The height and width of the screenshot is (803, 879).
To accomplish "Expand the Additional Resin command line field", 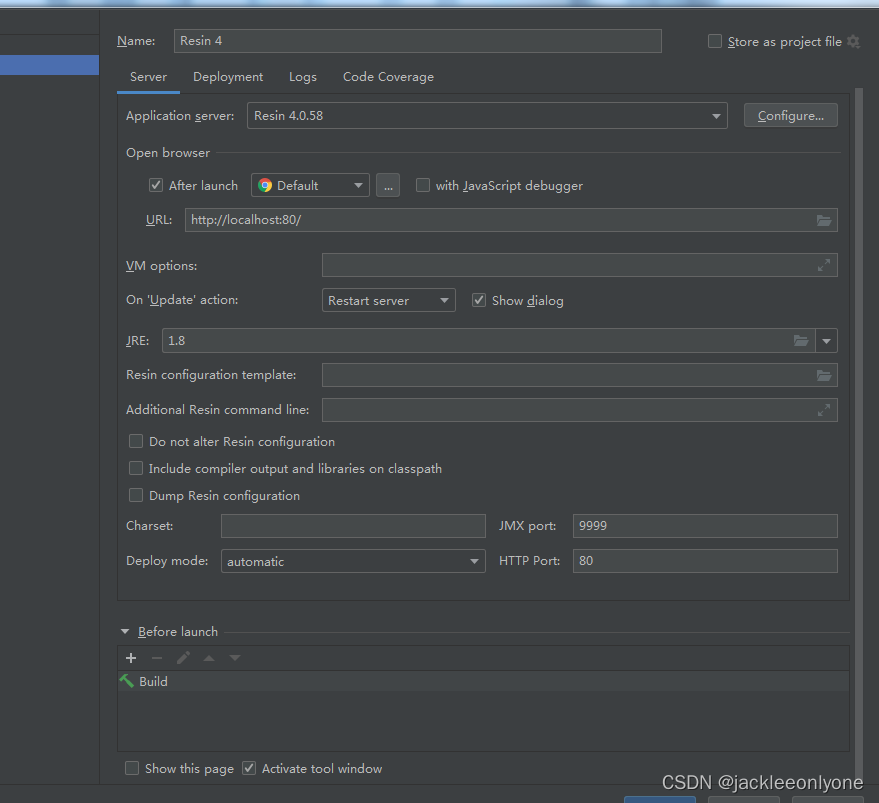I will (x=824, y=410).
